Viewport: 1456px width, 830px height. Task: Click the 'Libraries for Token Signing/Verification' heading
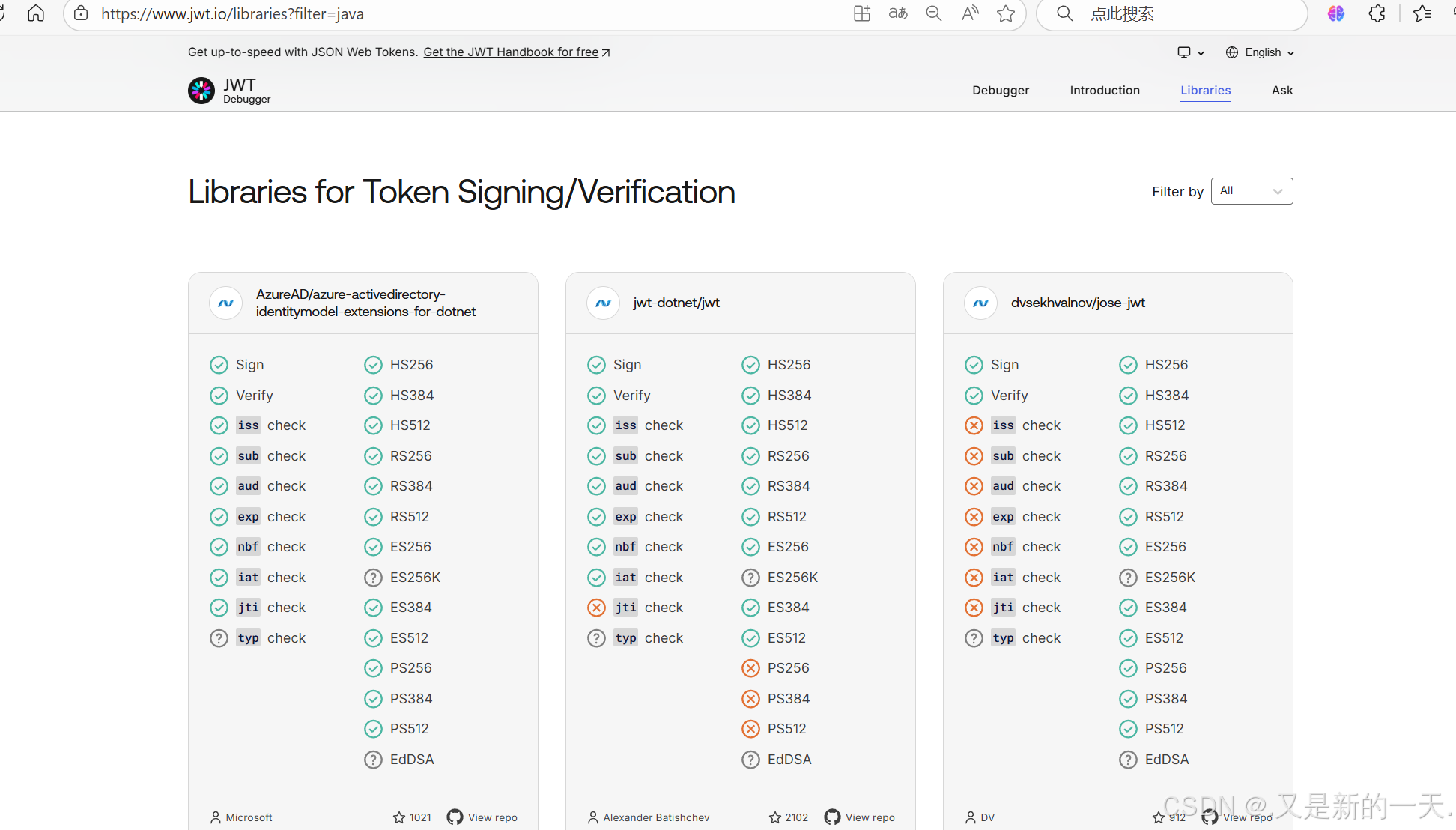[x=461, y=192]
